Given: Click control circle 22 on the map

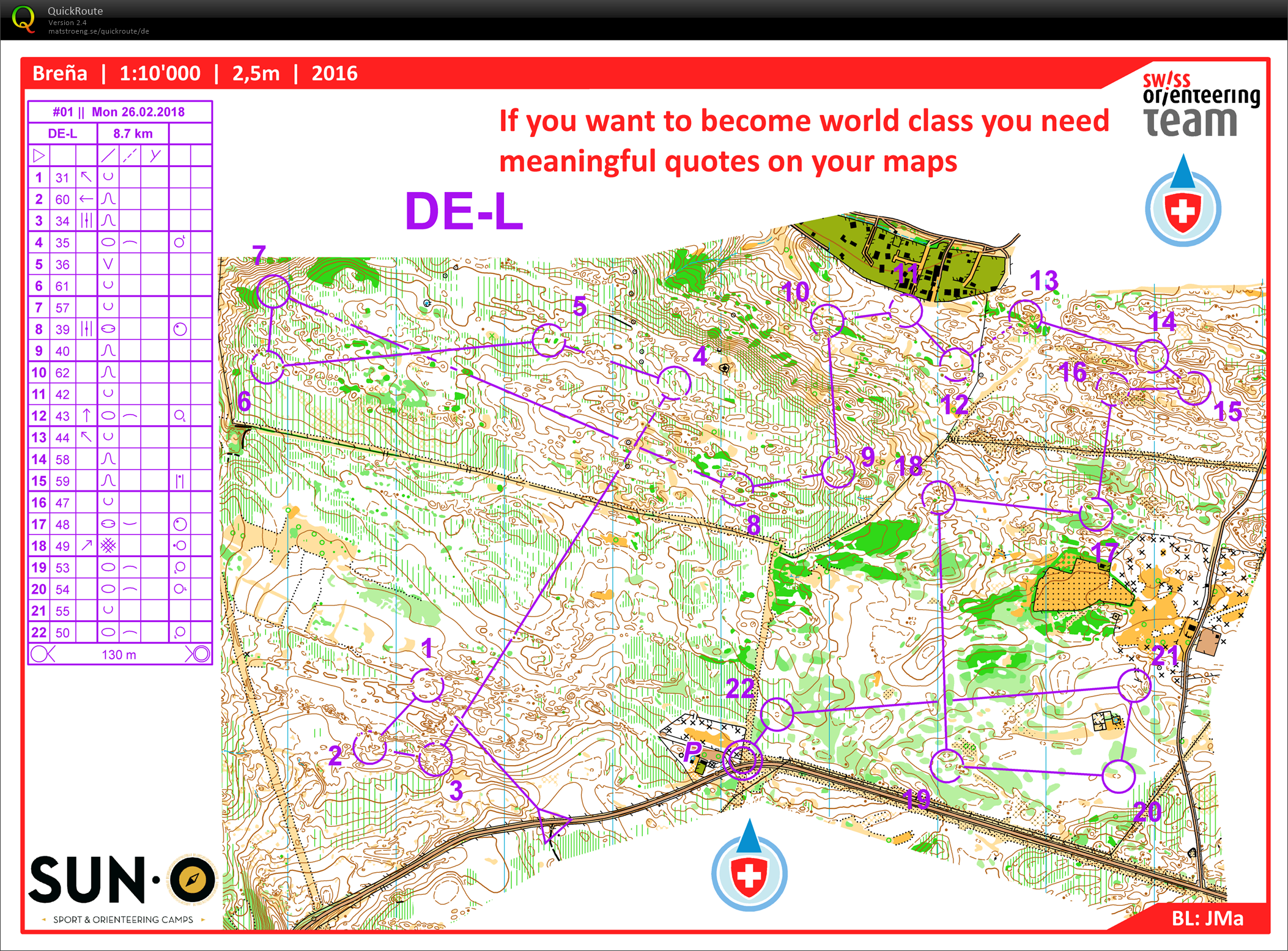Looking at the screenshot, I should click(777, 714).
